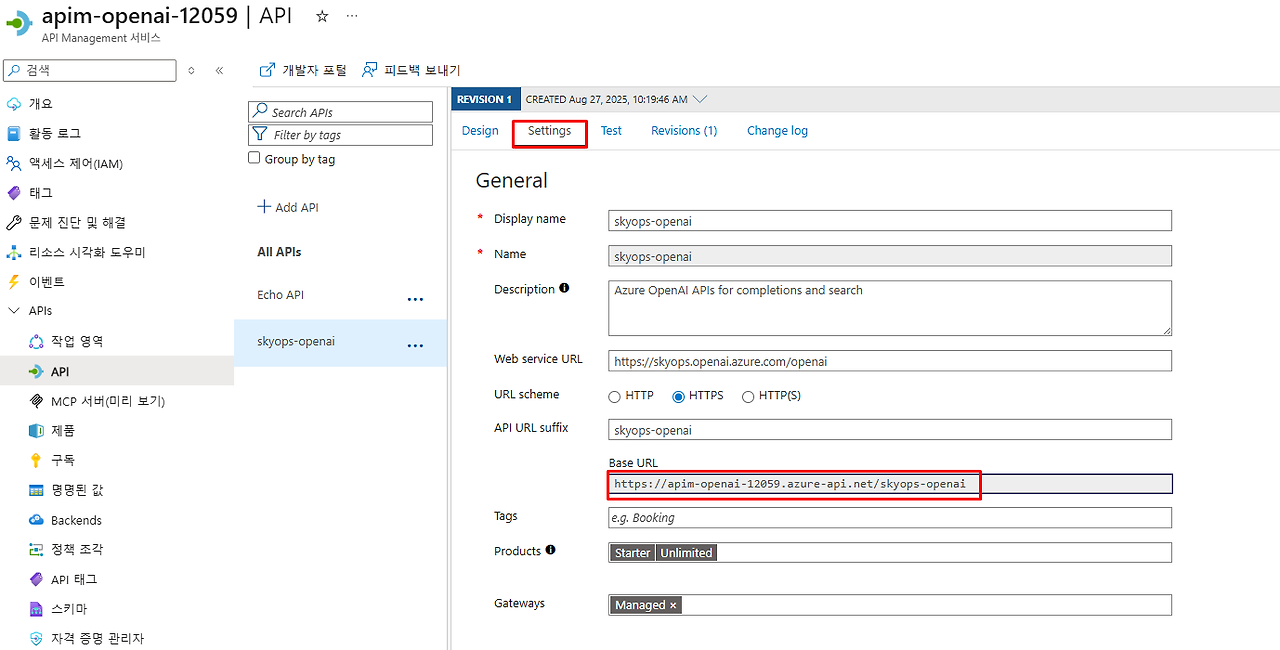Click the diagnose and solve wrench icon
The image size is (1280, 650).
click(x=14, y=222)
